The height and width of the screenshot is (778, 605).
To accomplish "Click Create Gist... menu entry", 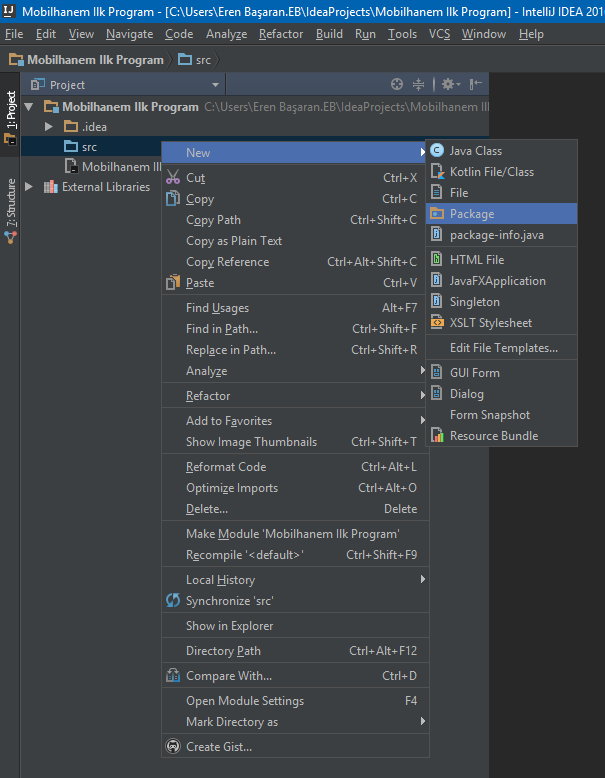I will click(x=295, y=747).
